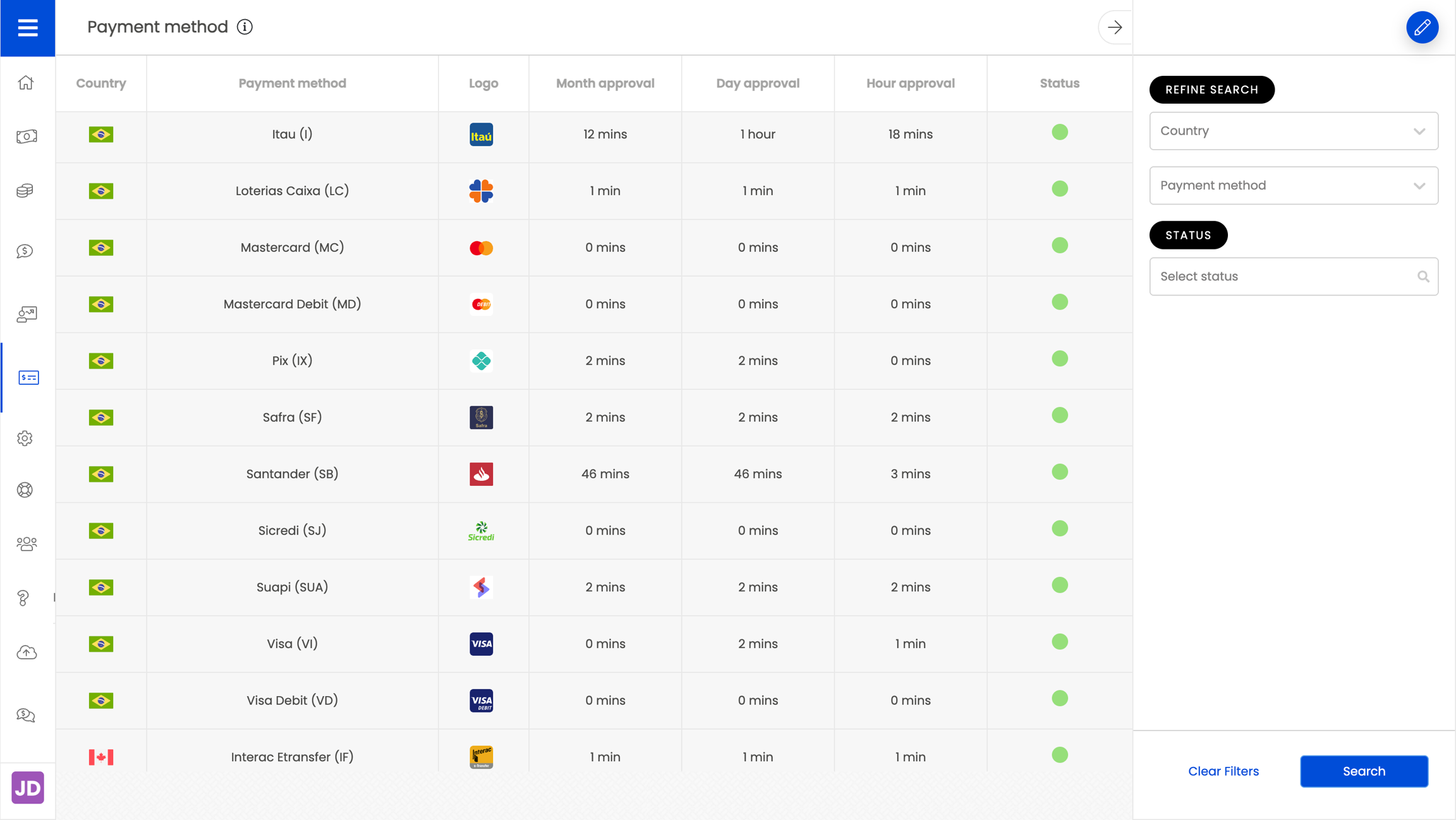Viewport: 1456px width, 820px height.
Task: Toggle the status dot for Visa (VI)
Action: pos(1059,642)
